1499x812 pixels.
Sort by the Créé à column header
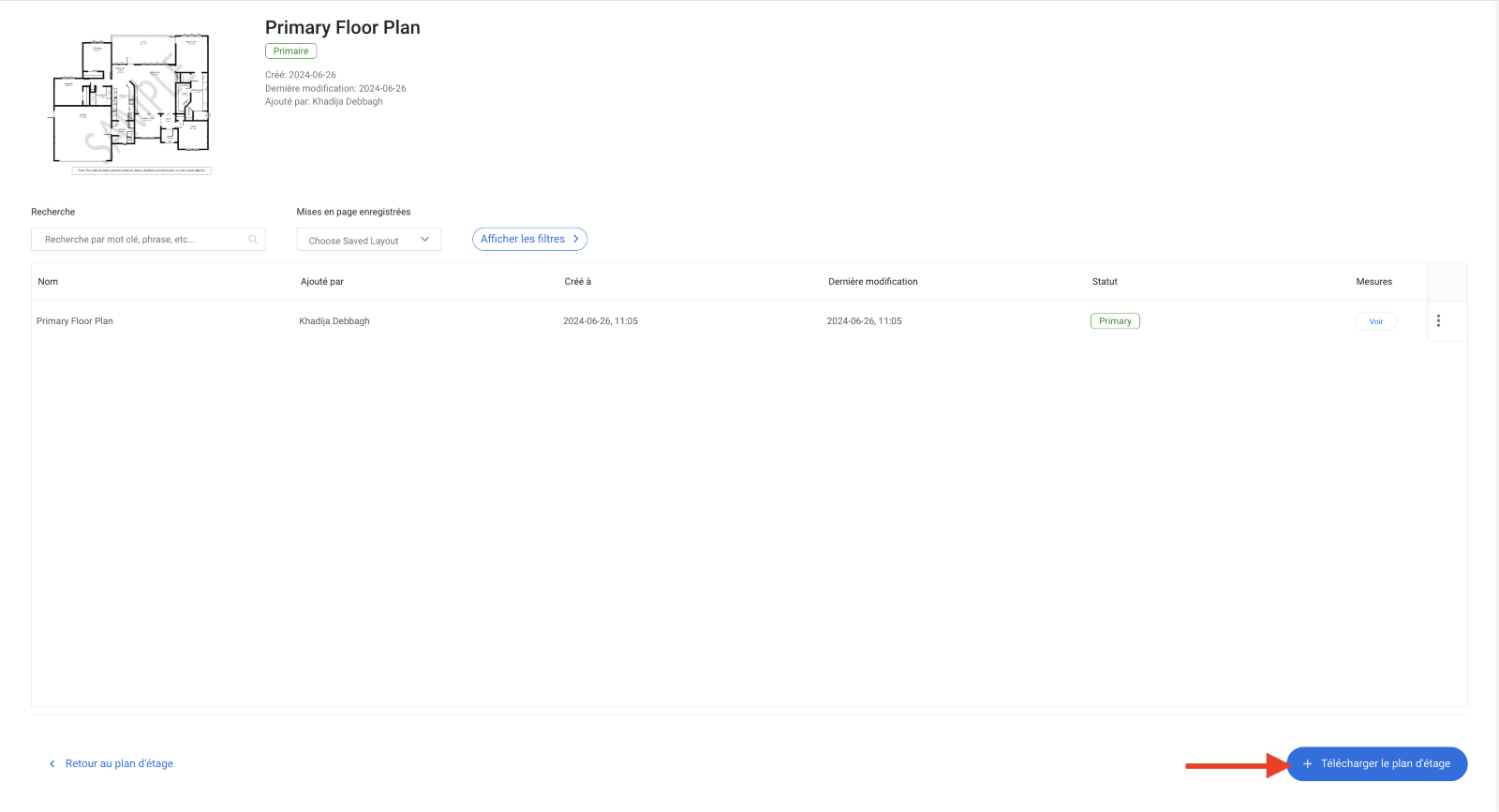(577, 282)
